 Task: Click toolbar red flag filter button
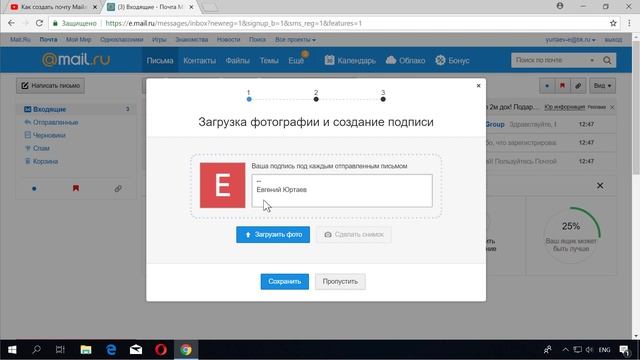point(562,86)
